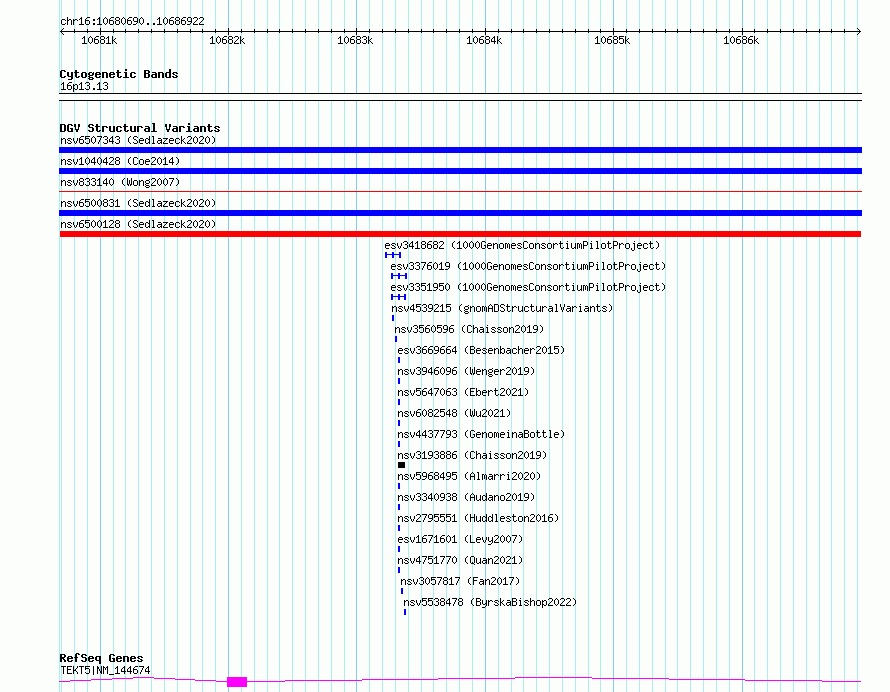Screen dimensions: 890x692
Task: Click the thin red line under nsv833140
Action: pos(460,192)
